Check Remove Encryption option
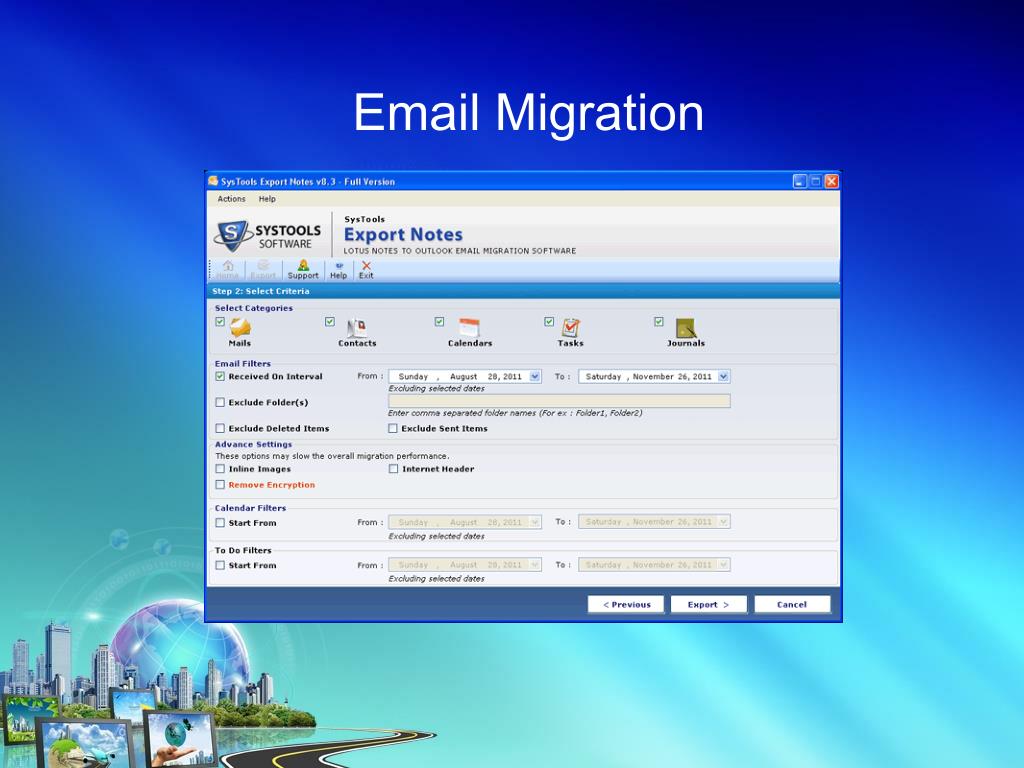 (x=220, y=485)
